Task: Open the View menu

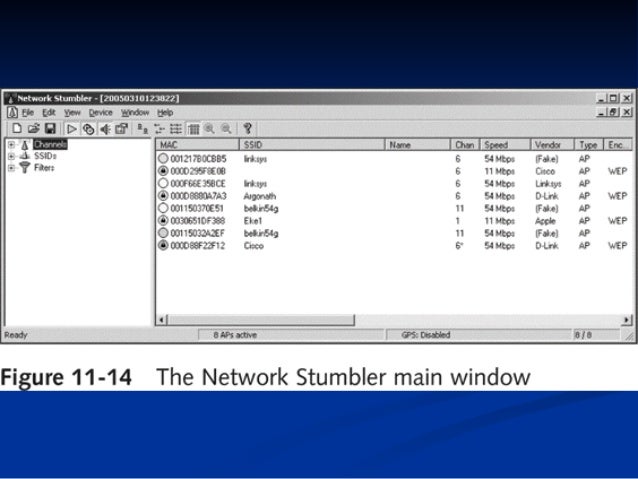Action: coord(72,112)
